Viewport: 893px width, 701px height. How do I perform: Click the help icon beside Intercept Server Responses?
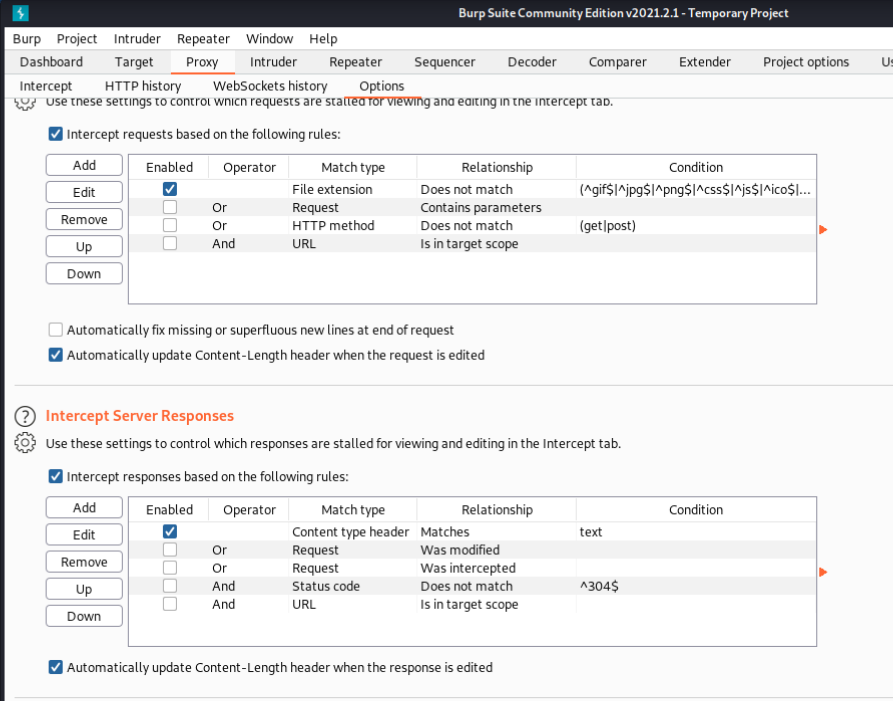coord(25,416)
